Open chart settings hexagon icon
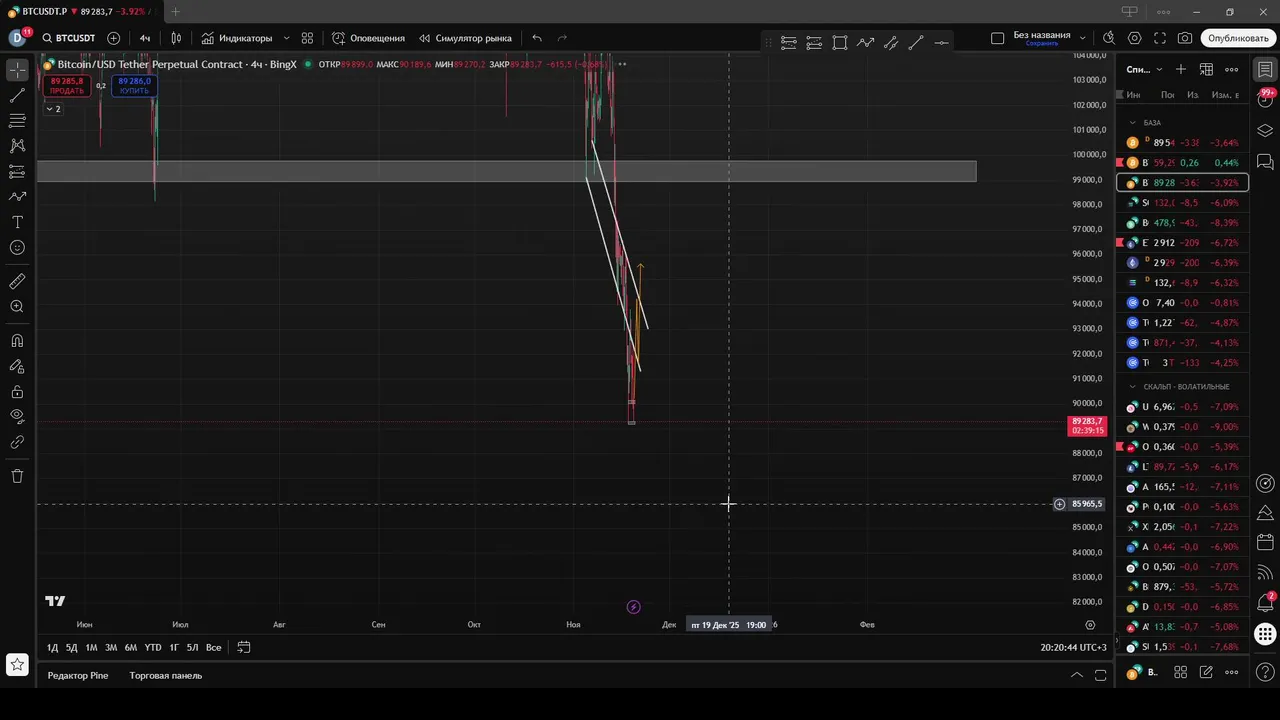This screenshot has height=720, width=1280. pyautogui.click(x=1134, y=38)
